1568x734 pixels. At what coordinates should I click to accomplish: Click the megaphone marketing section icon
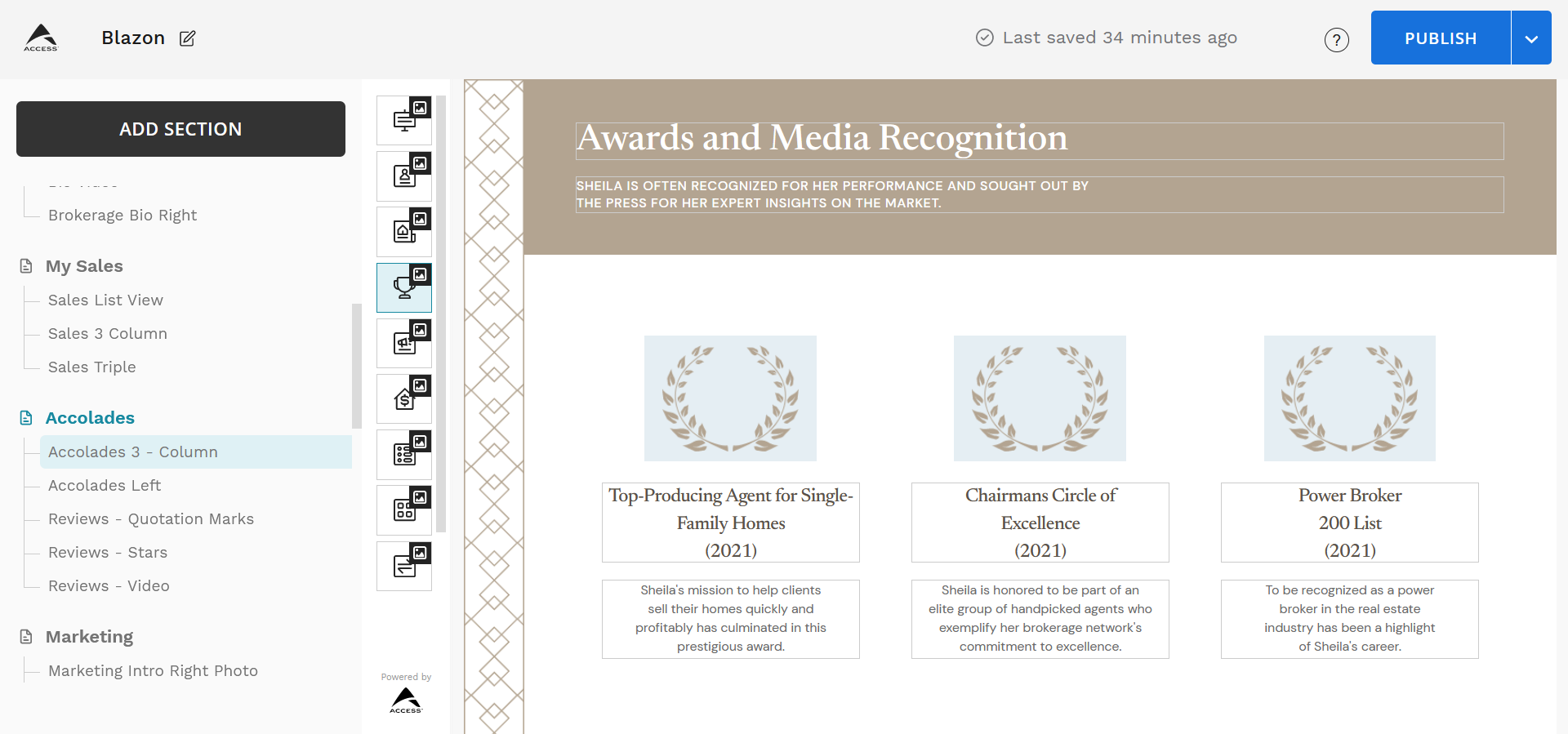point(404,343)
